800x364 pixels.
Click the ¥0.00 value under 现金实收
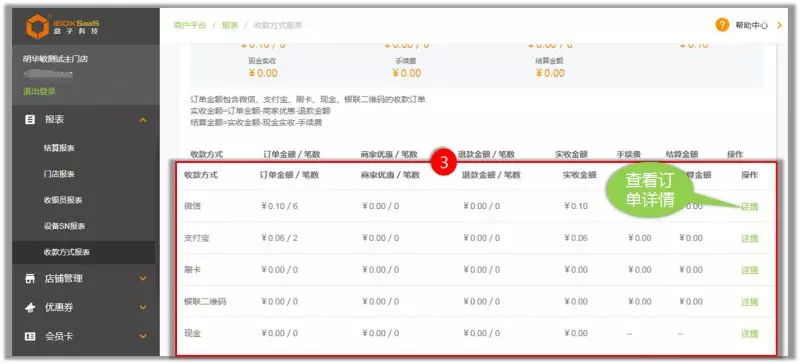[x=263, y=74]
